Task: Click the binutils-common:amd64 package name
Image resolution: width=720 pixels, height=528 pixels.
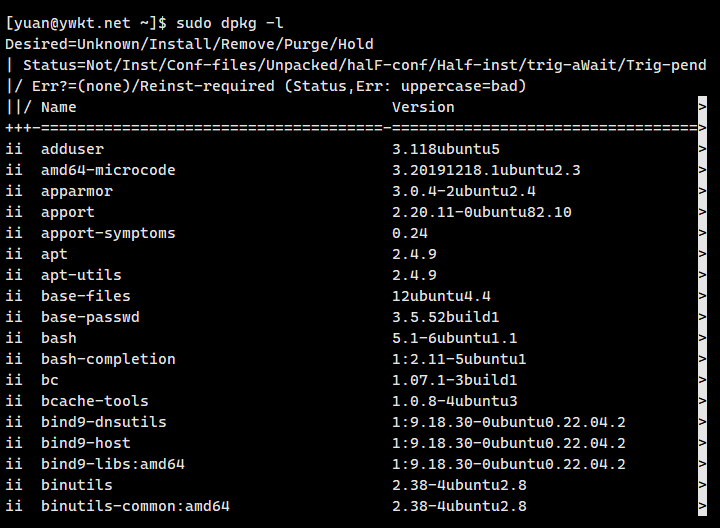Action: point(135,506)
